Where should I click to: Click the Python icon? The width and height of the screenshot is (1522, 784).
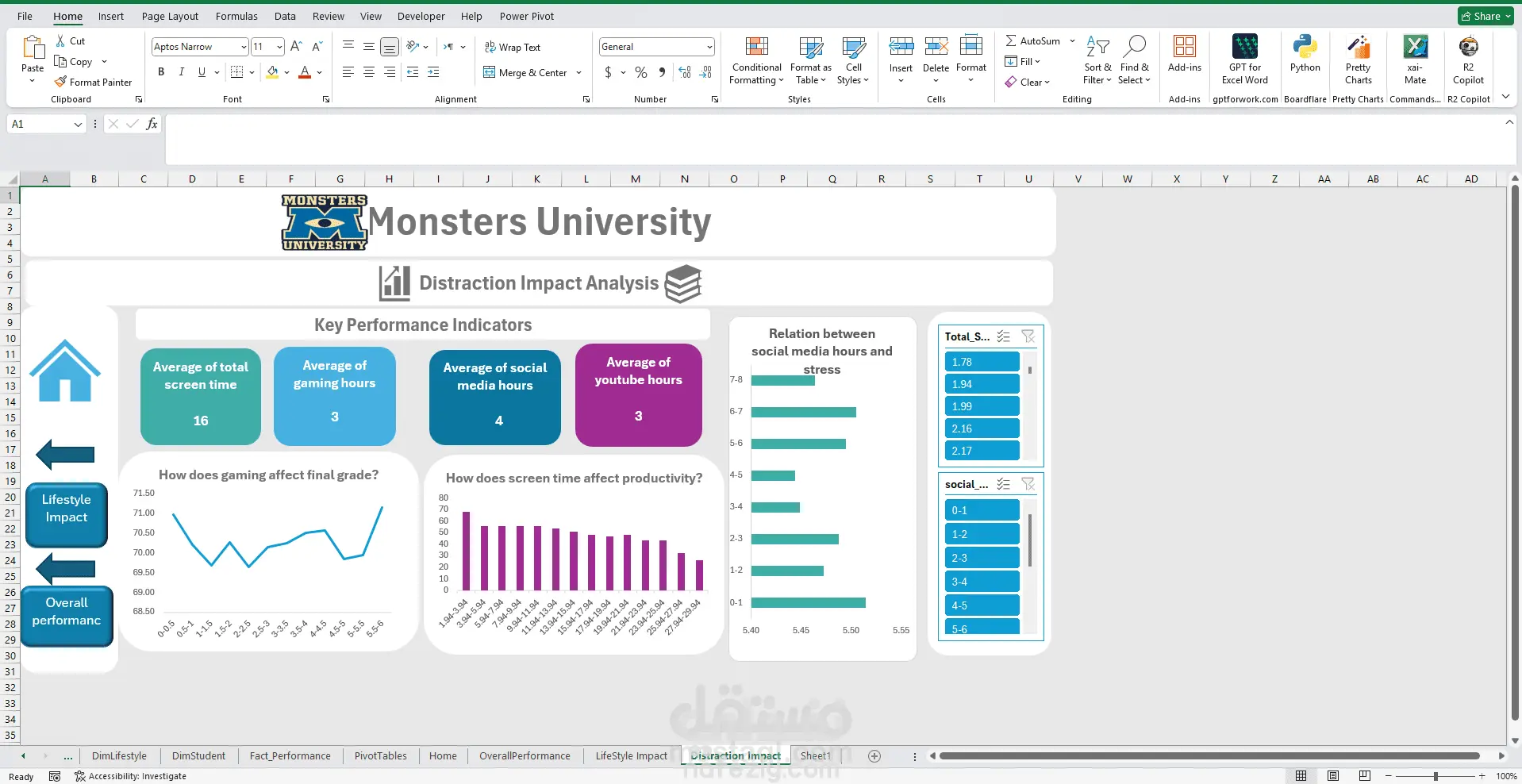pos(1305,47)
